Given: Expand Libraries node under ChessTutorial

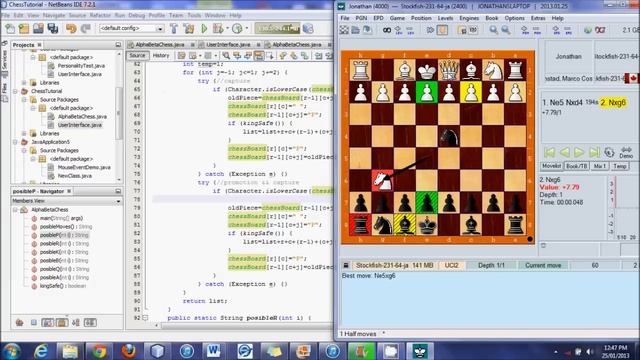Looking at the screenshot, I should pyautogui.click(x=24, y=133).
